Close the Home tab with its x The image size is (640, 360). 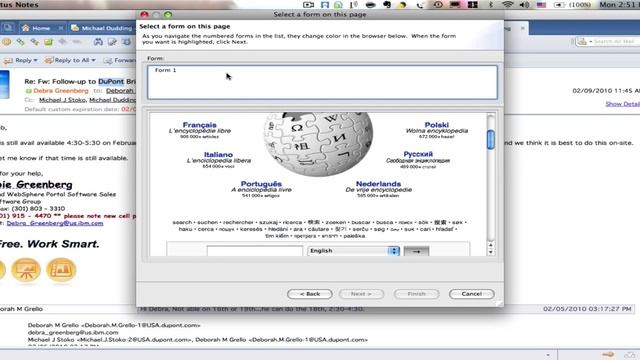[x=60, y=28]
